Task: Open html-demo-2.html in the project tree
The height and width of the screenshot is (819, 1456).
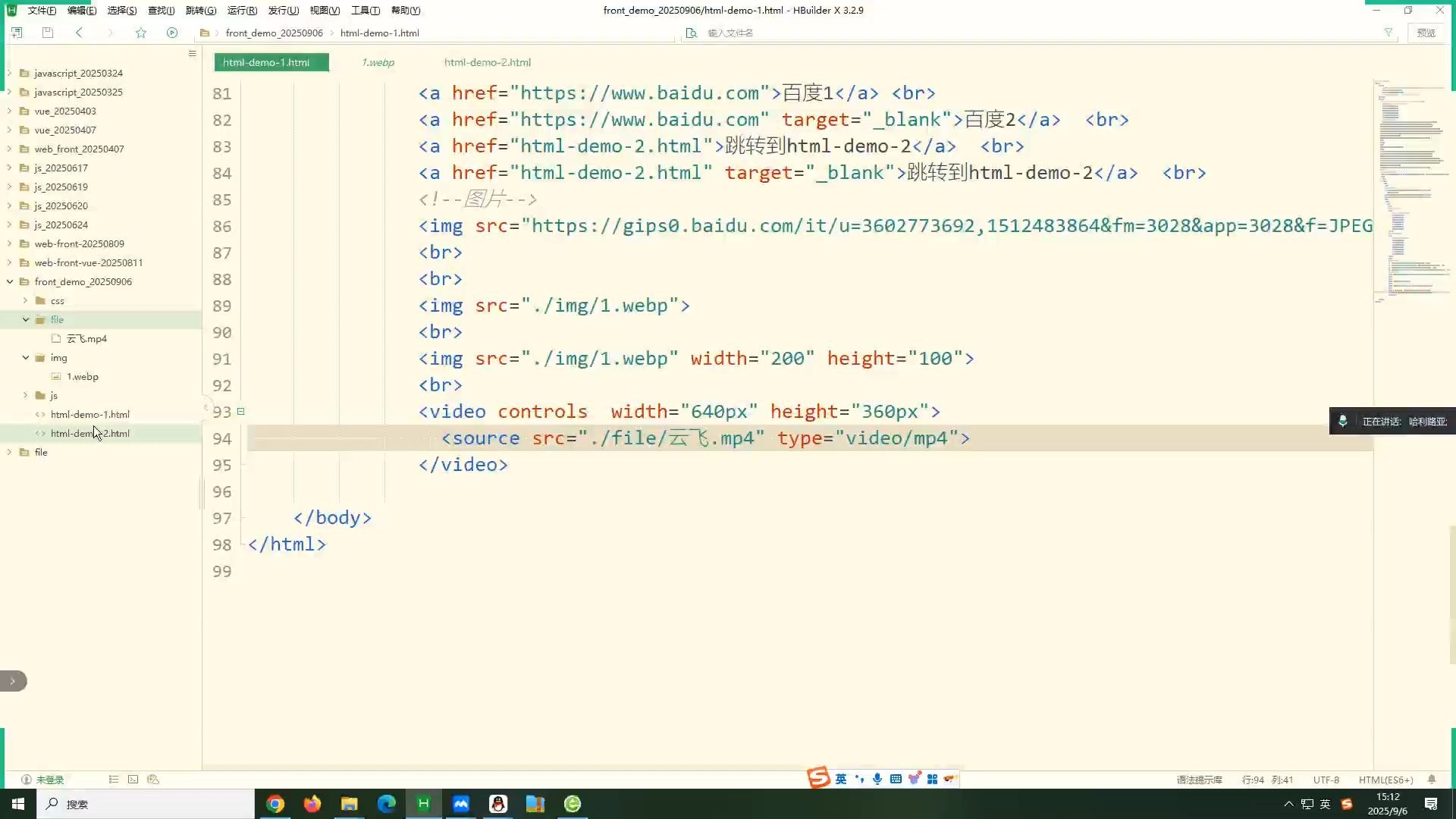Action: (89, 433)
